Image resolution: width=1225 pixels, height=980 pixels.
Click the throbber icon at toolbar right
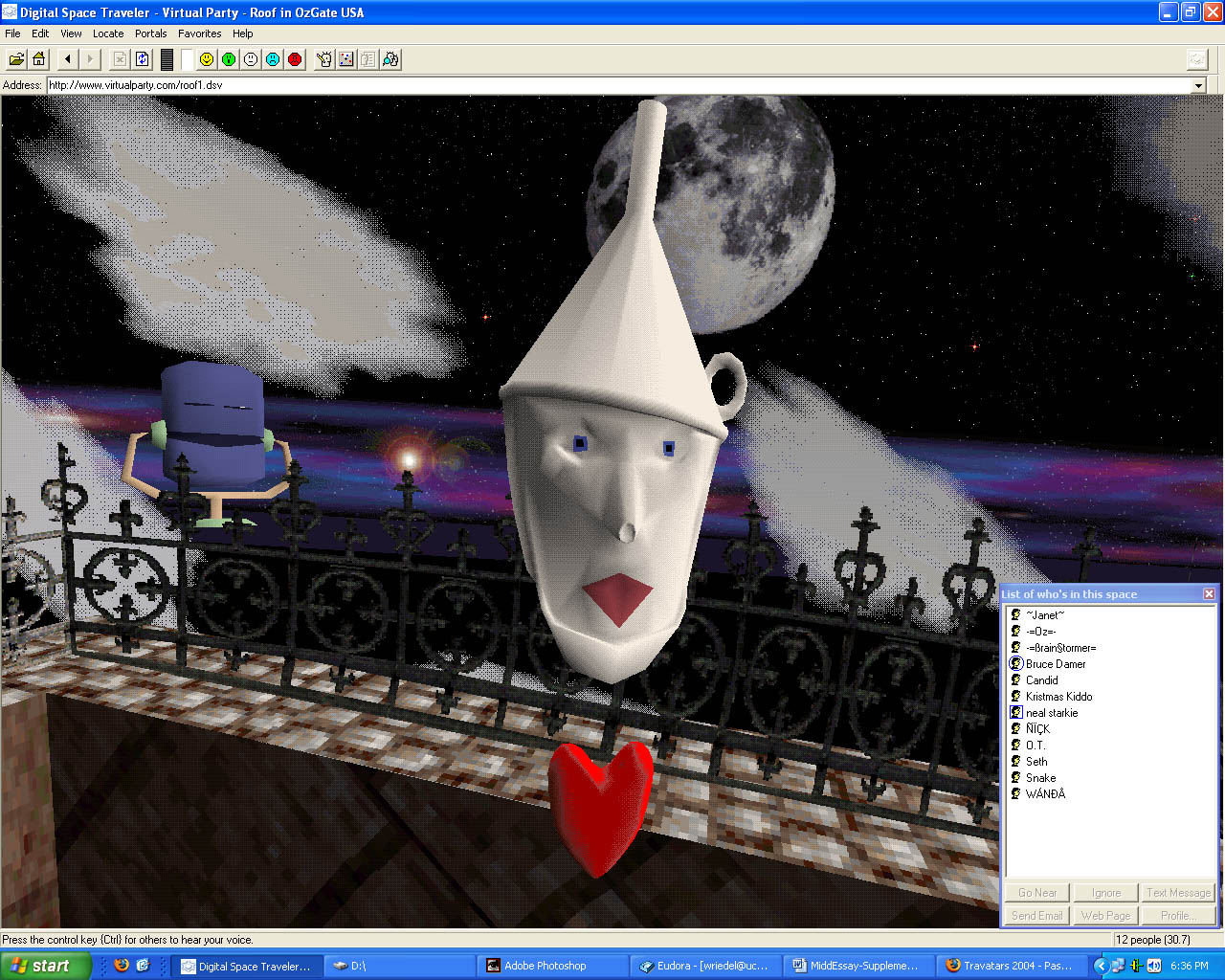click(x=1197, y=59)
